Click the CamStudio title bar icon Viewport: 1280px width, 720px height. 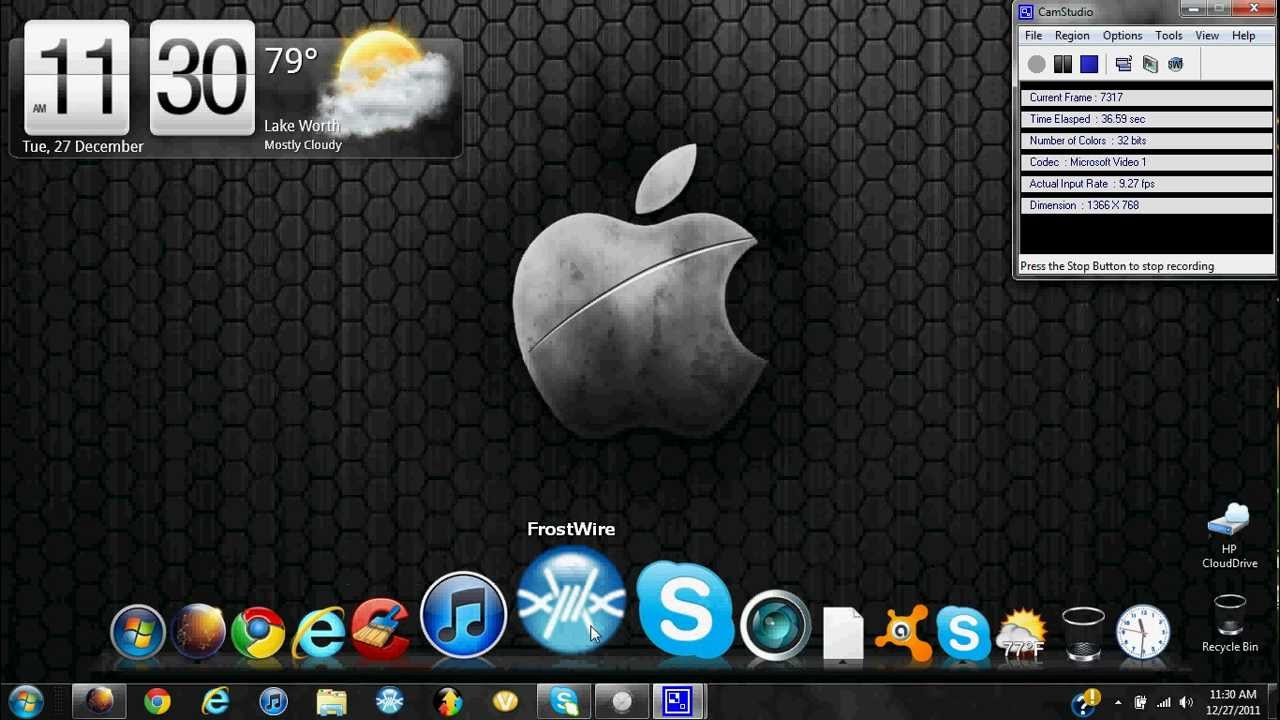[1026, 12]
